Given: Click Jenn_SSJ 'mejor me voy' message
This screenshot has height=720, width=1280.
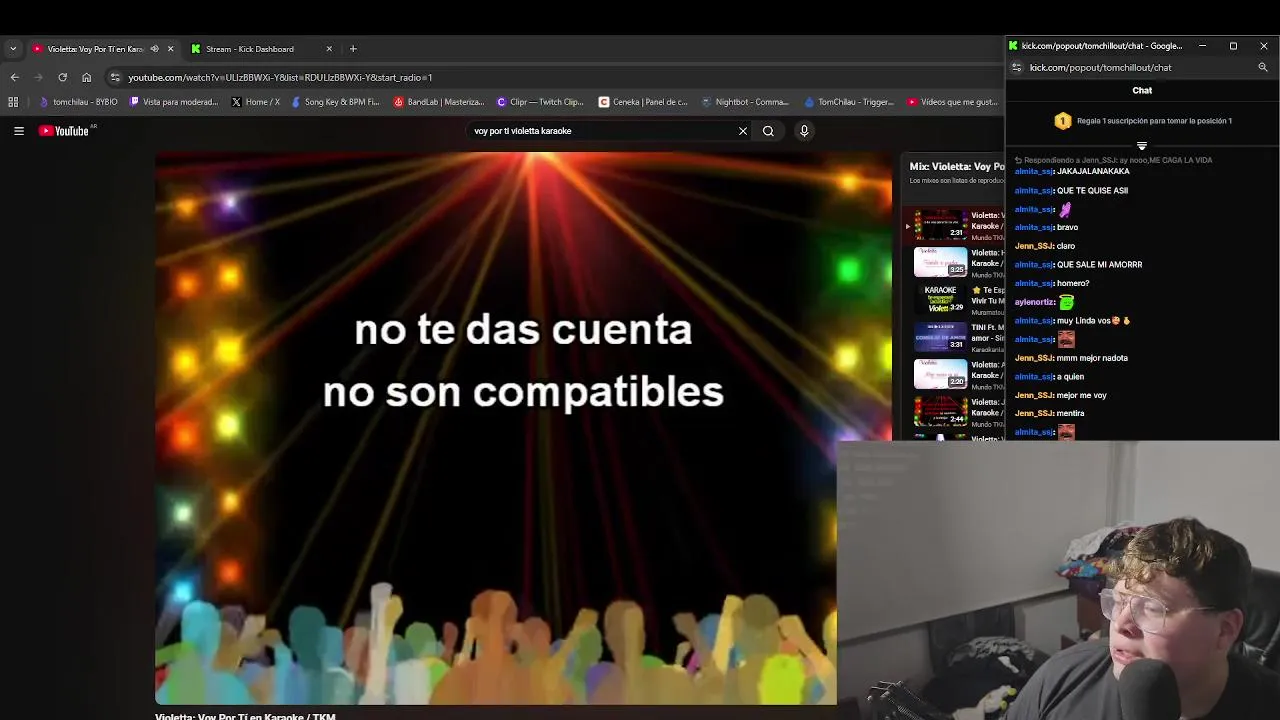Looking at the screenshot, I should (x=1082, y=395).
